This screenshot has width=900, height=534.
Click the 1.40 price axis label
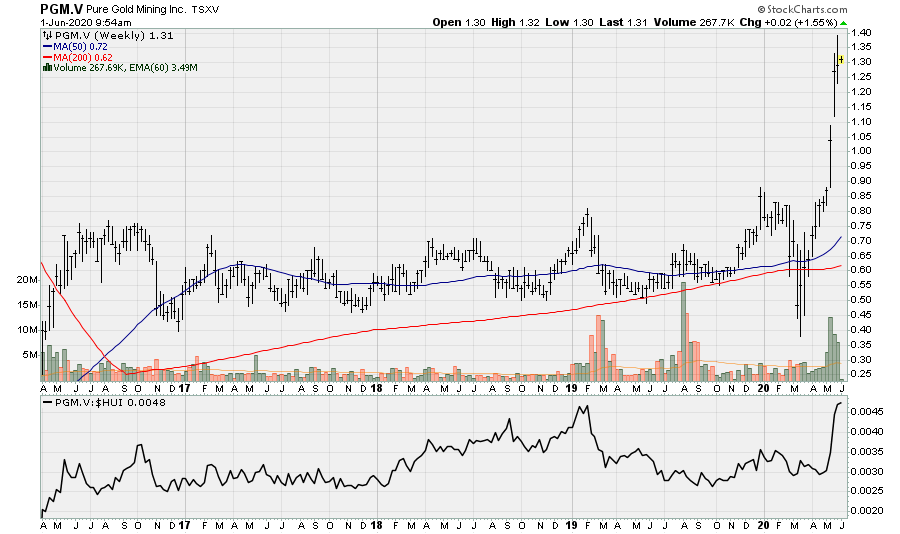(862, 32)
